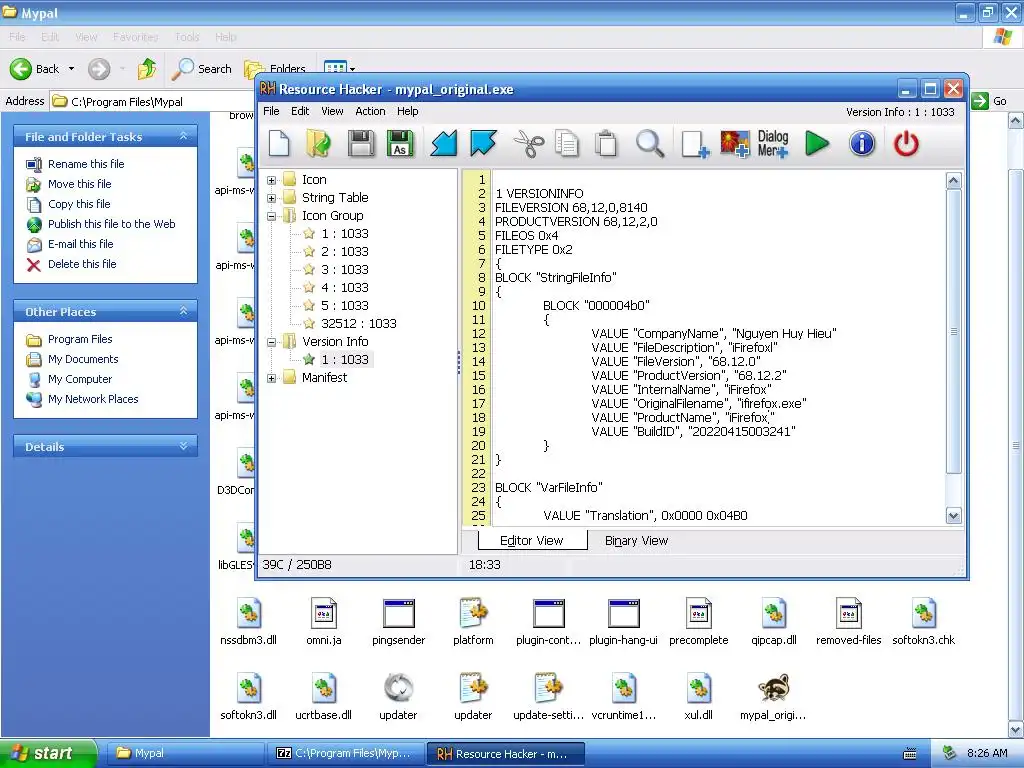
Task: Expand the String Table tree node
Action: (272, 198)
